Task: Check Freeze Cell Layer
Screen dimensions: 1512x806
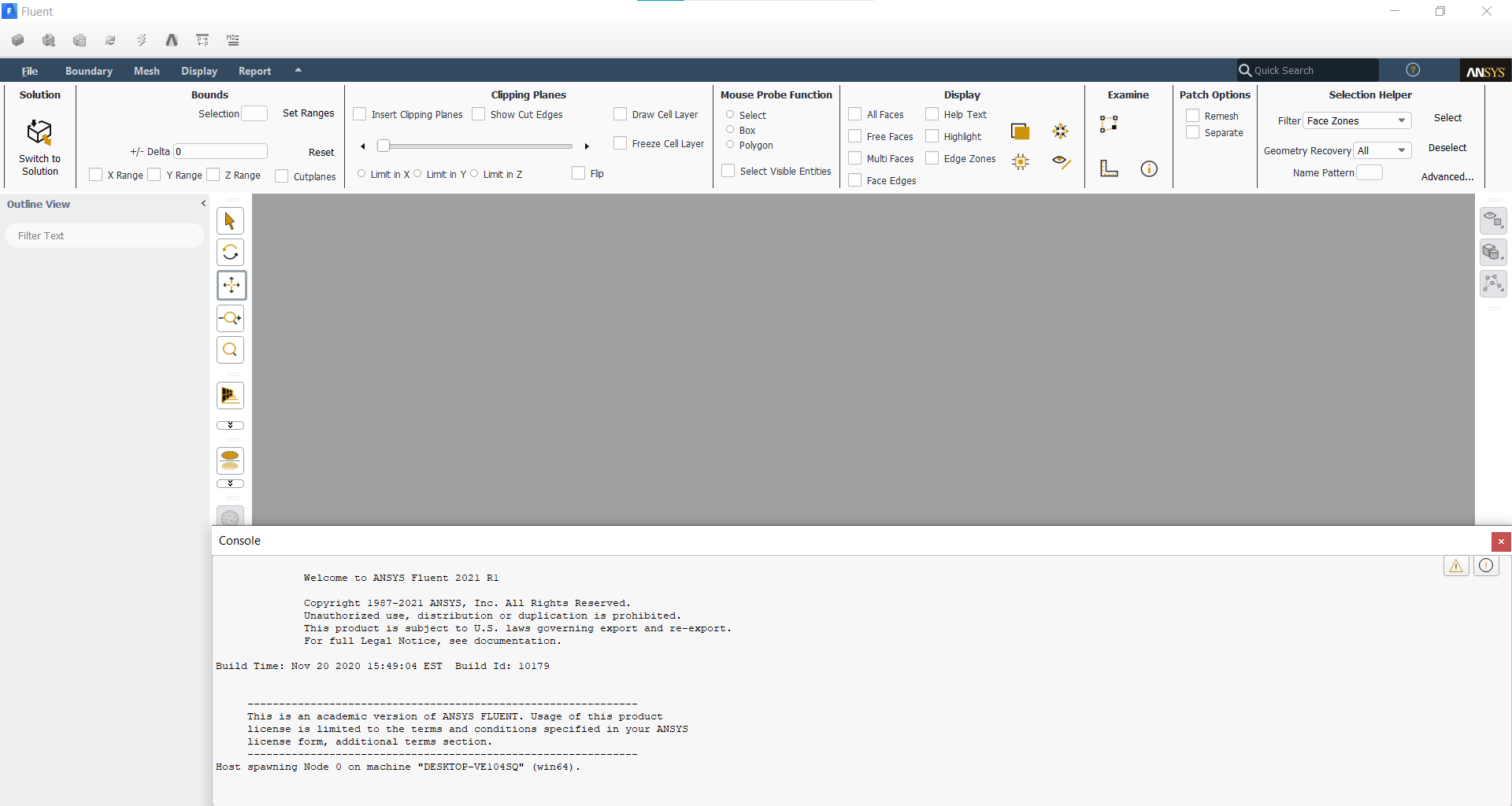Action: [621, 143]
